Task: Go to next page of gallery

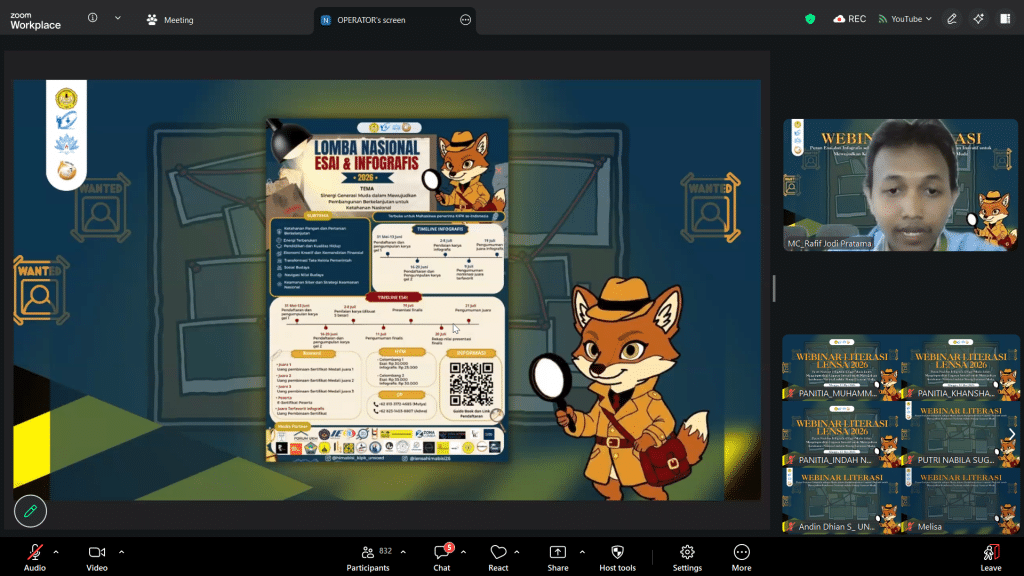Action: pos(1012,434)
